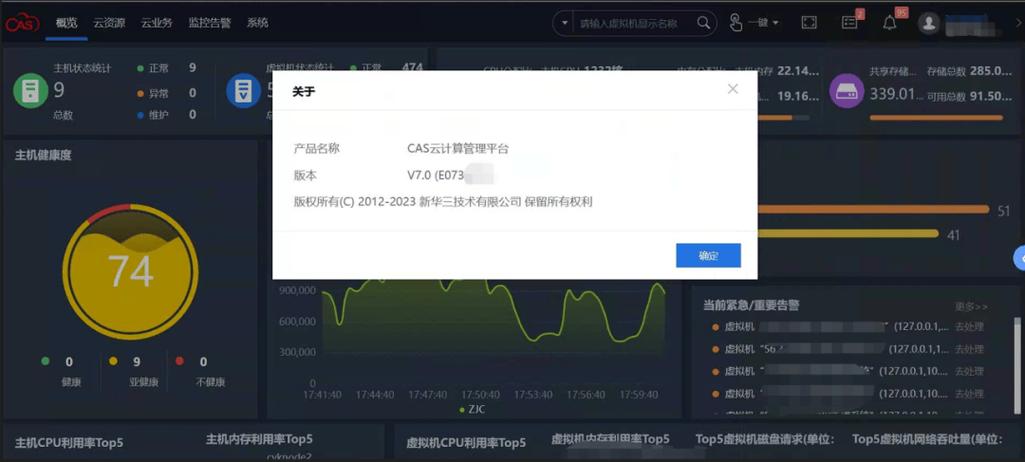This screenshot has width=1025, height=462.
Task: Click the user avatar icon
Action: [x=928, y=24]
